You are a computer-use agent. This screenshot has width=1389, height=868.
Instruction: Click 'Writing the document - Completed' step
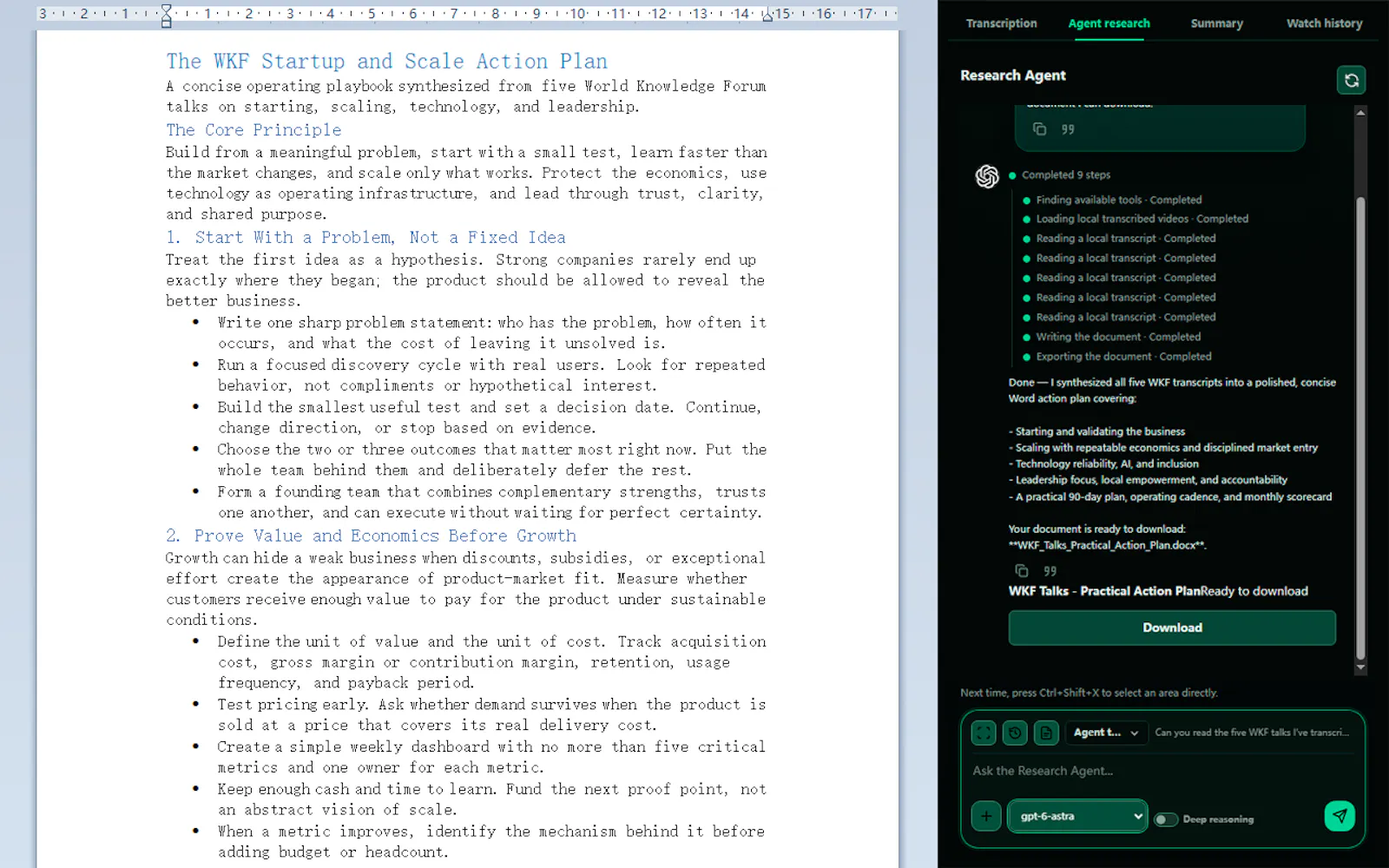[x=1118, y=337]
